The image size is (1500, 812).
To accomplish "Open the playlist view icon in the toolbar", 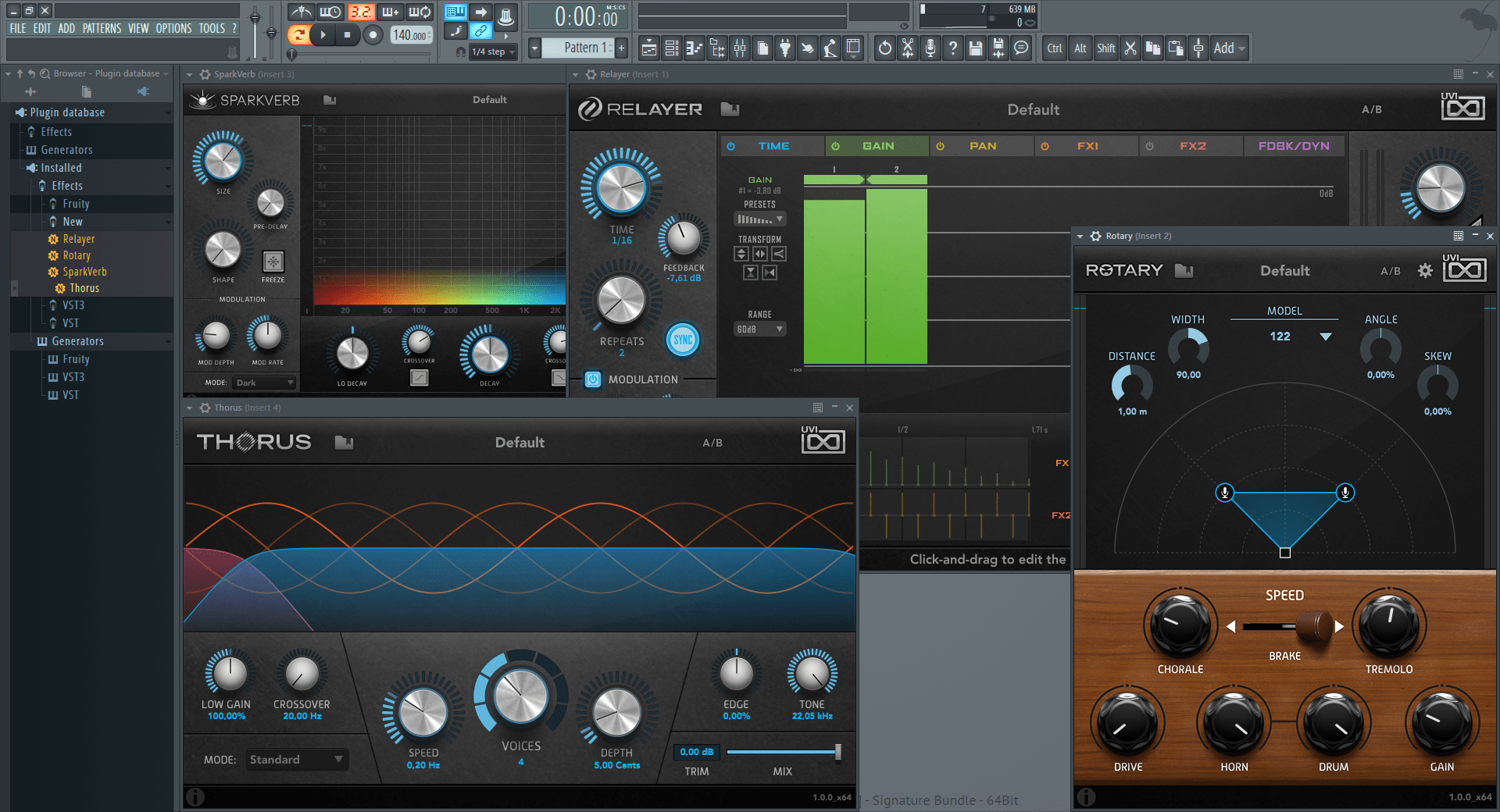I will coord(648,48).
